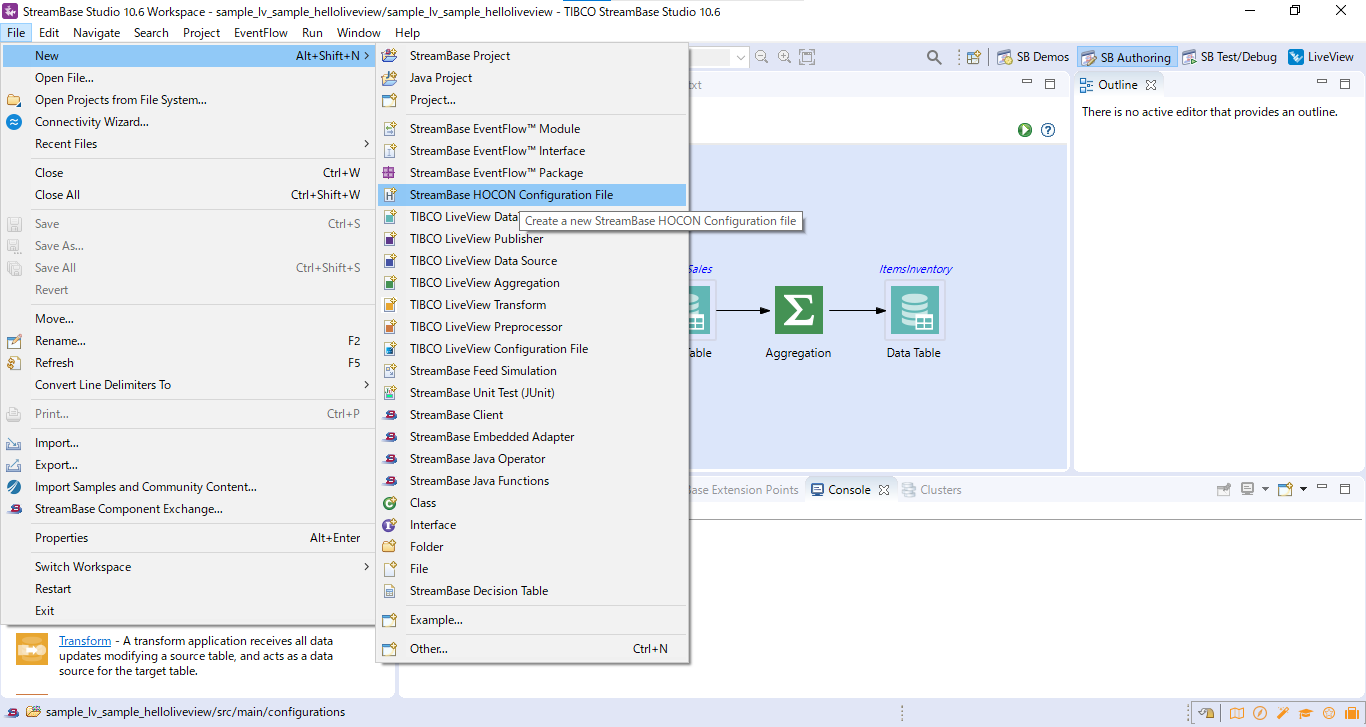The image size is (1366, 727).
Task: Choose StreamBase Java Operator
Action: coord(532,459)
